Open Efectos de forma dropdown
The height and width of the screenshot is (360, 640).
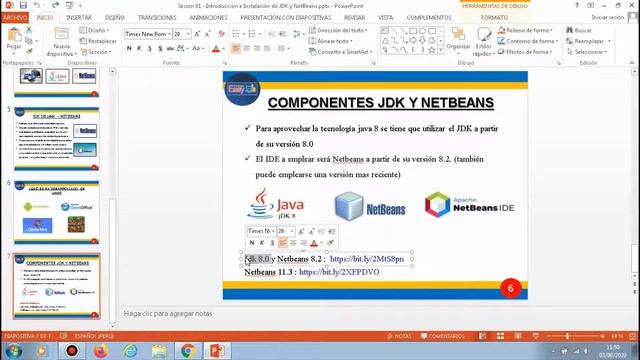525,52
